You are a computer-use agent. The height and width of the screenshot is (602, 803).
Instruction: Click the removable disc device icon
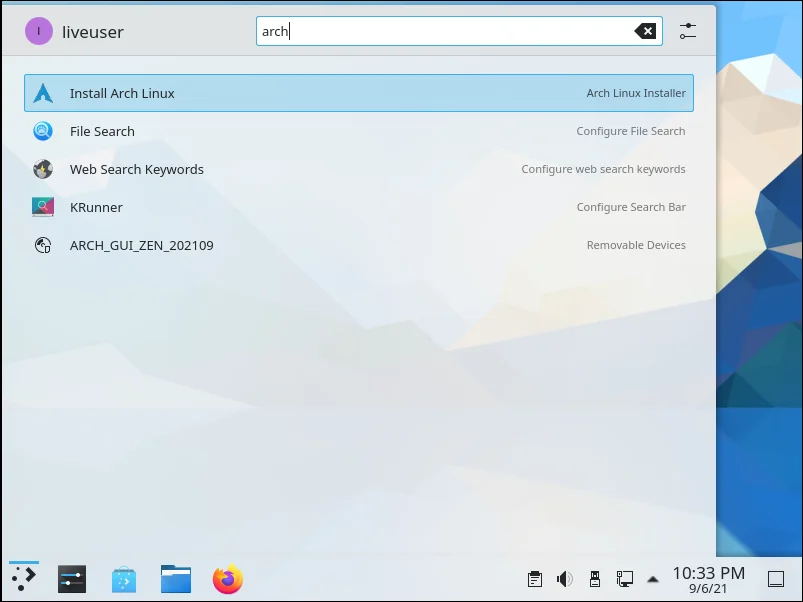coord(43,245)
